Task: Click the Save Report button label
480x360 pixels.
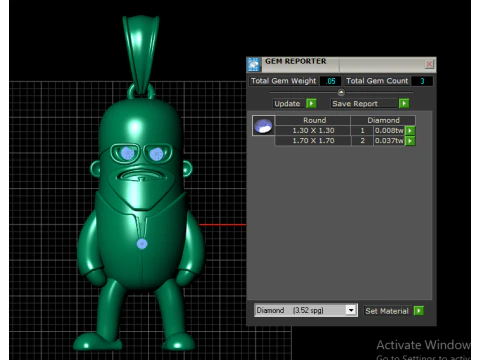Action: 355,104
